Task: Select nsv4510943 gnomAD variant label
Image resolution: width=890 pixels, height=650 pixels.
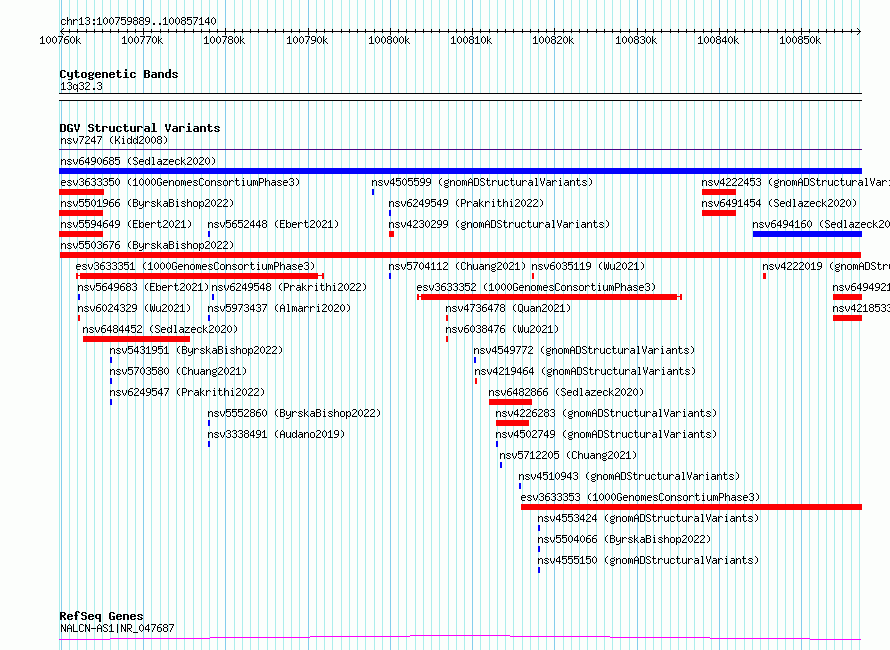Action: (629, 476)
